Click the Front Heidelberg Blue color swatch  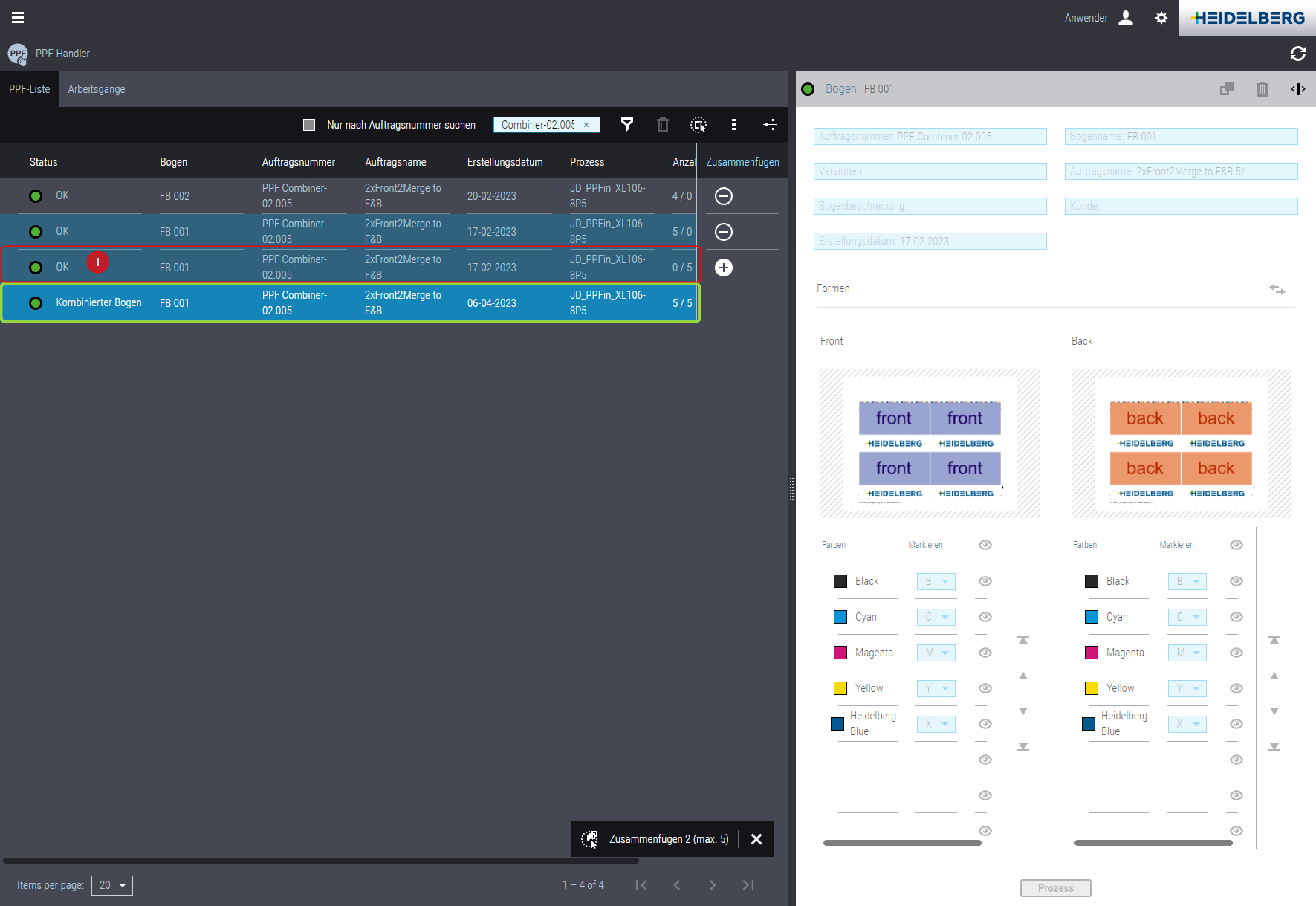pos(837,724)
